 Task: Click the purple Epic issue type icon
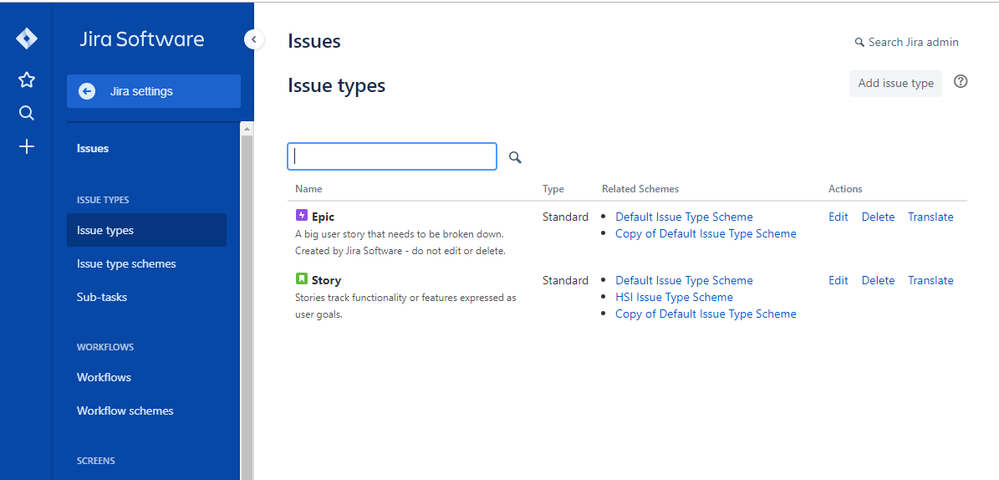point(302,215)
